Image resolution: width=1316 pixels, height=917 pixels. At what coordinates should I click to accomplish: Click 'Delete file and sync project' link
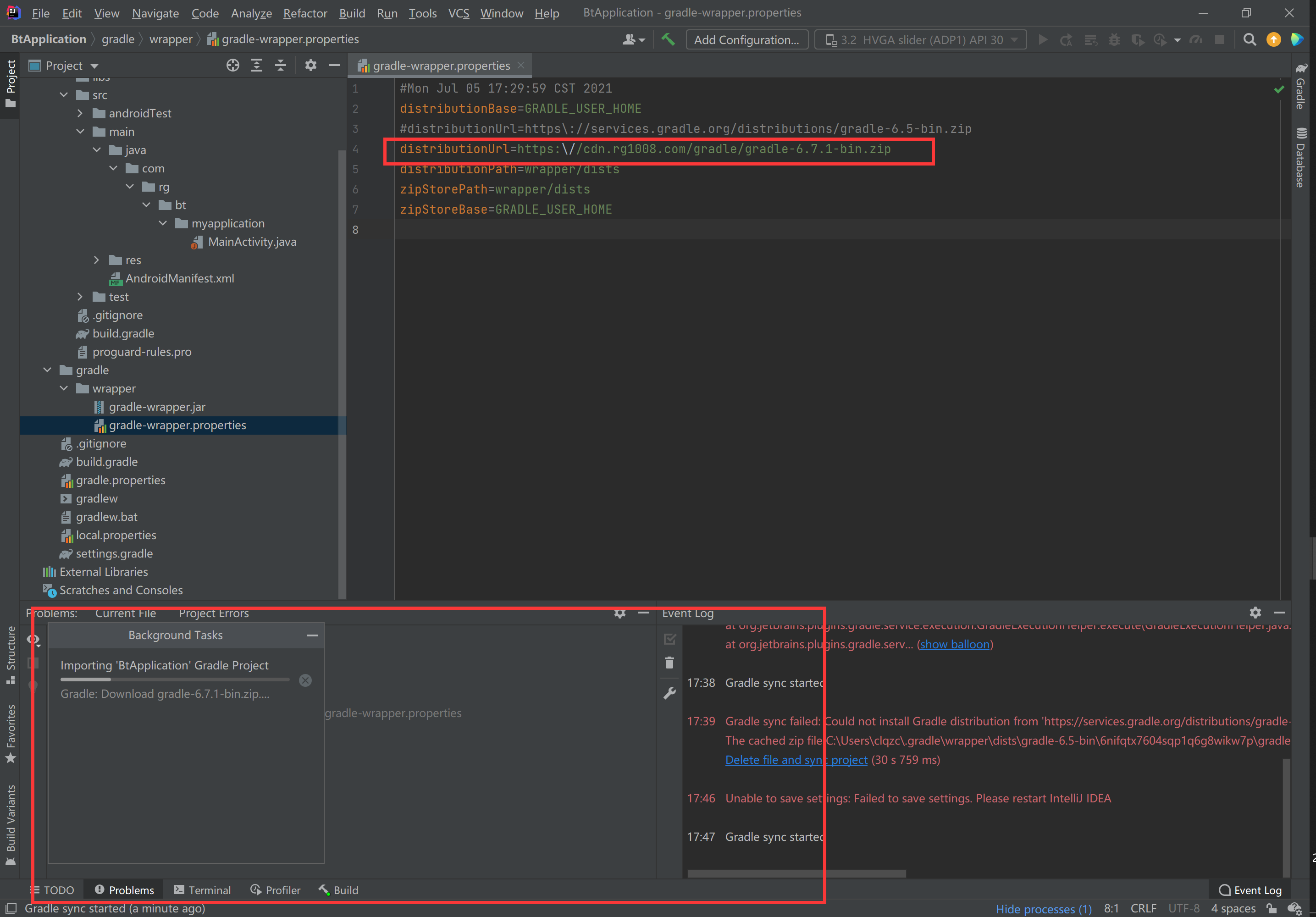pyautogui.click(x=796, y=759)
